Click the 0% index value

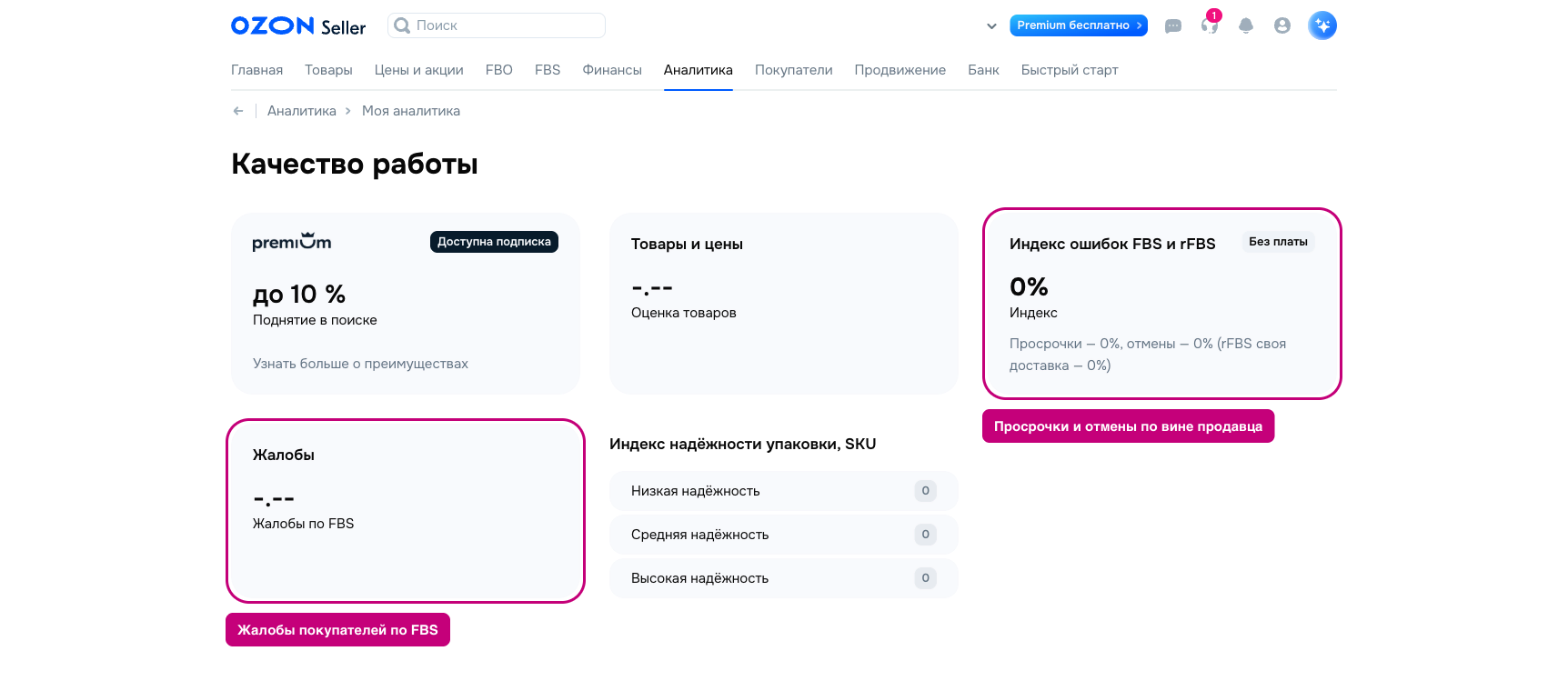point(1029,287)
